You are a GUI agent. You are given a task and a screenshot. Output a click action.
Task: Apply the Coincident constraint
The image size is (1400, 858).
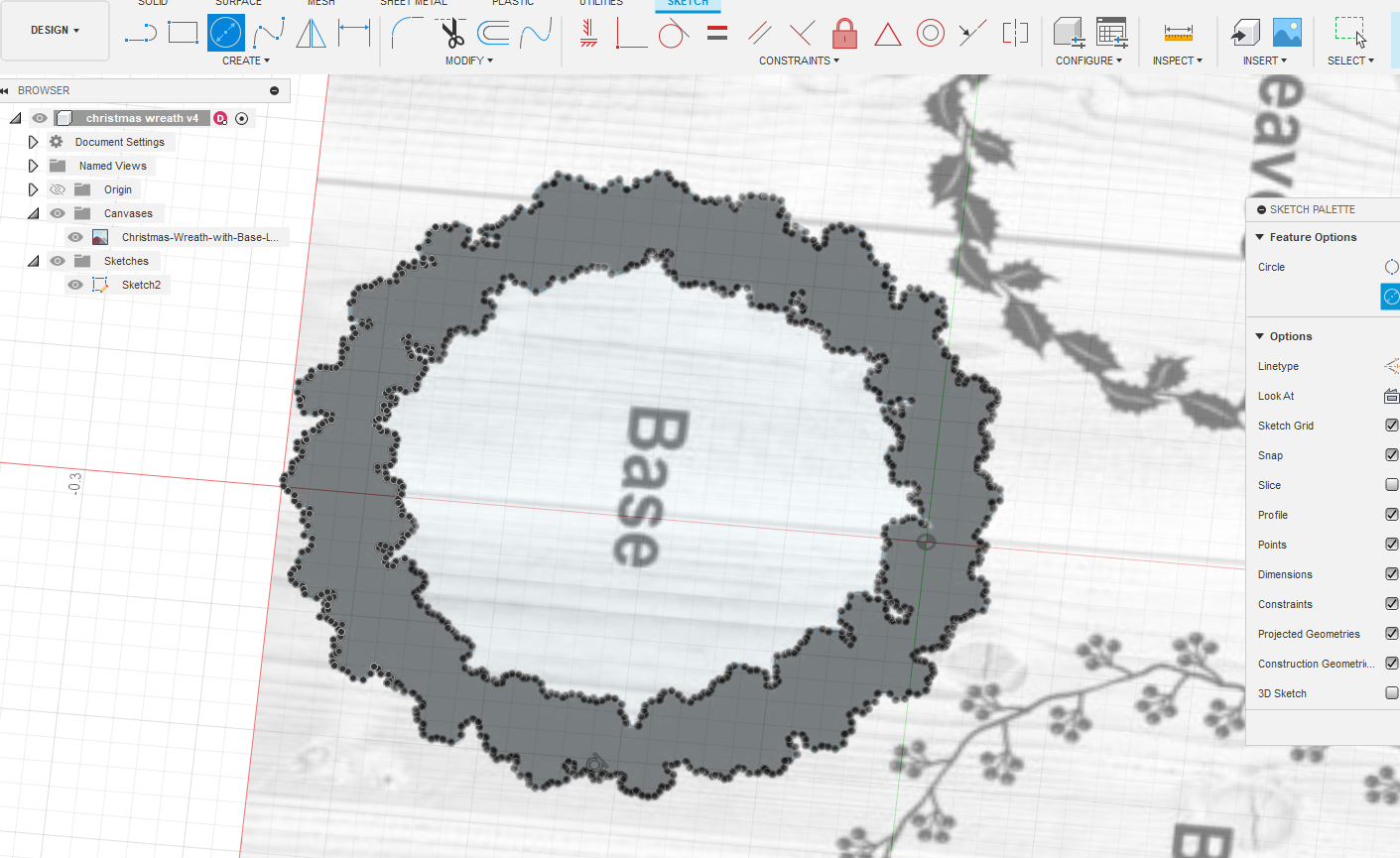(x=631, y=33)
